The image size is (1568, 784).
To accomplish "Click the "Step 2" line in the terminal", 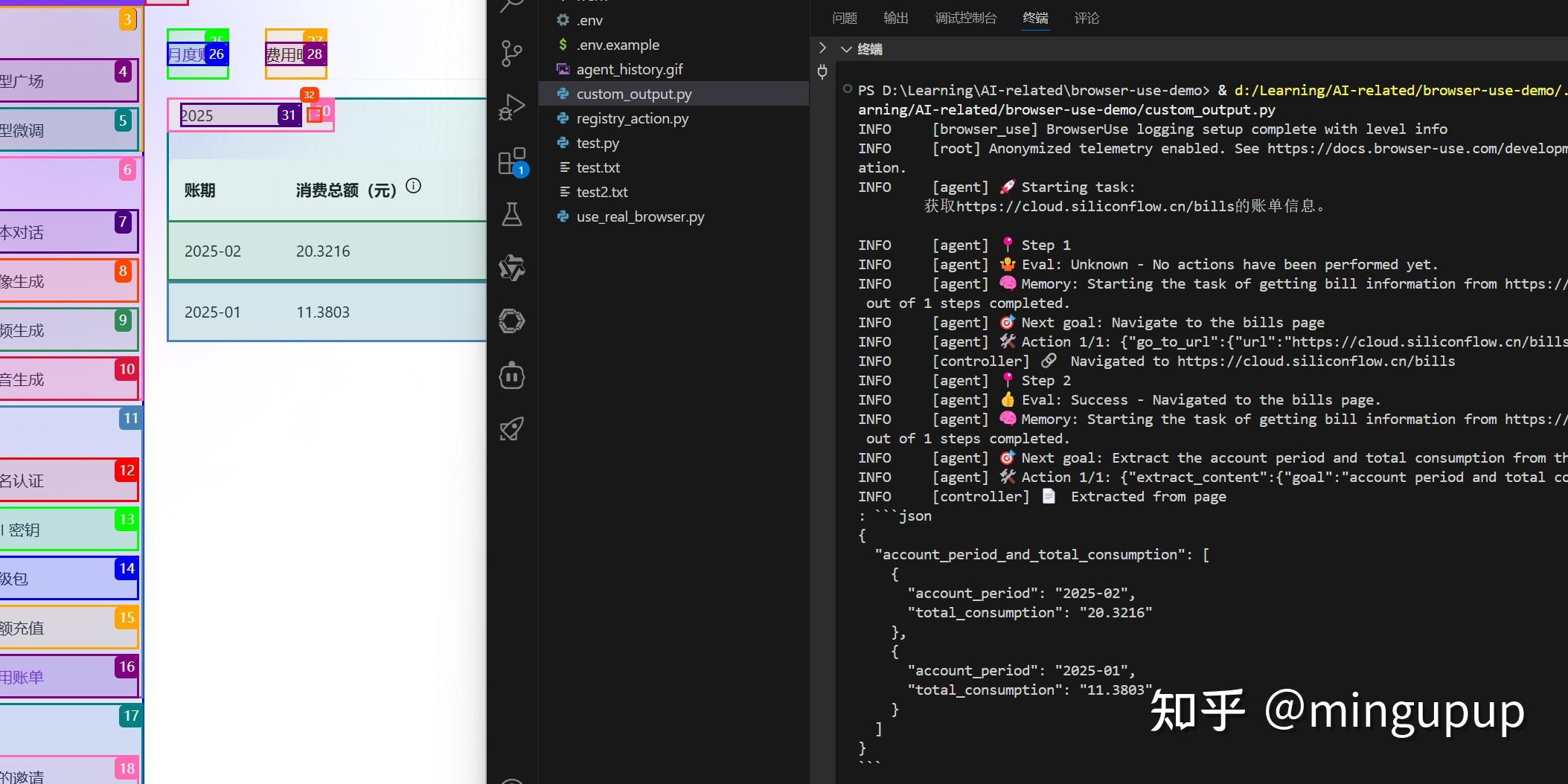I will click(1046, 381).
